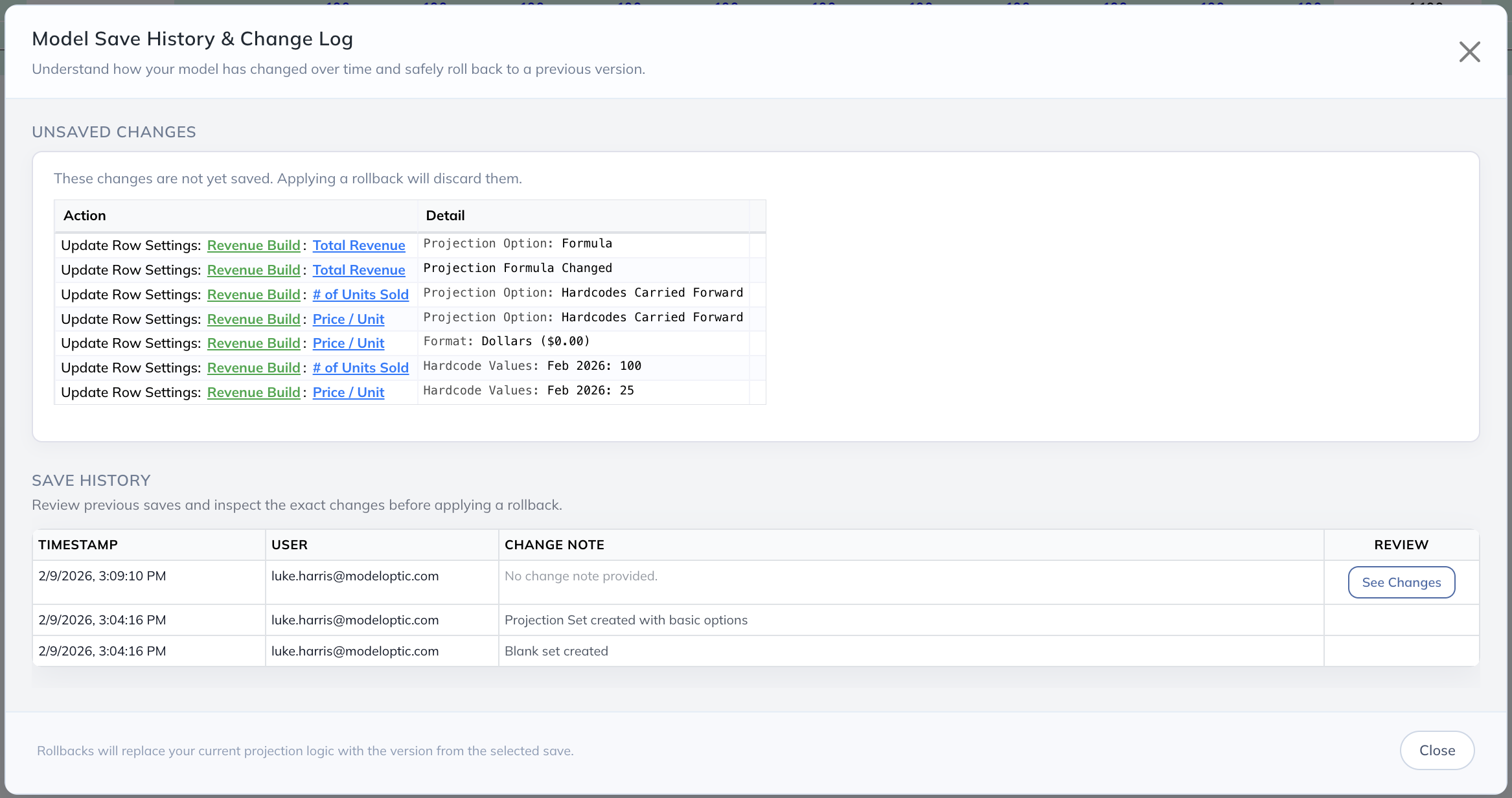The image size is (1512, 798).
Task: Open Price / Unit link for Format Dollars
Action: click(349, 343)
